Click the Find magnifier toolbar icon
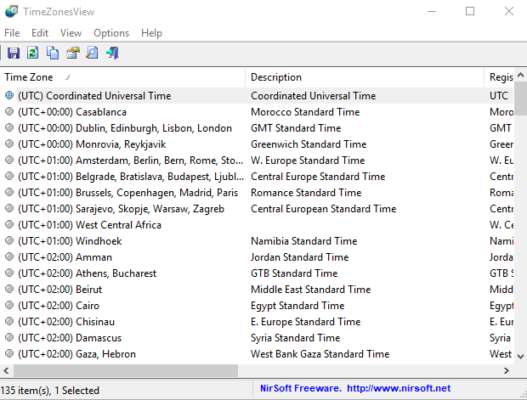The height and width of the screenshot is (400, 527). click(x=92, y=53)
